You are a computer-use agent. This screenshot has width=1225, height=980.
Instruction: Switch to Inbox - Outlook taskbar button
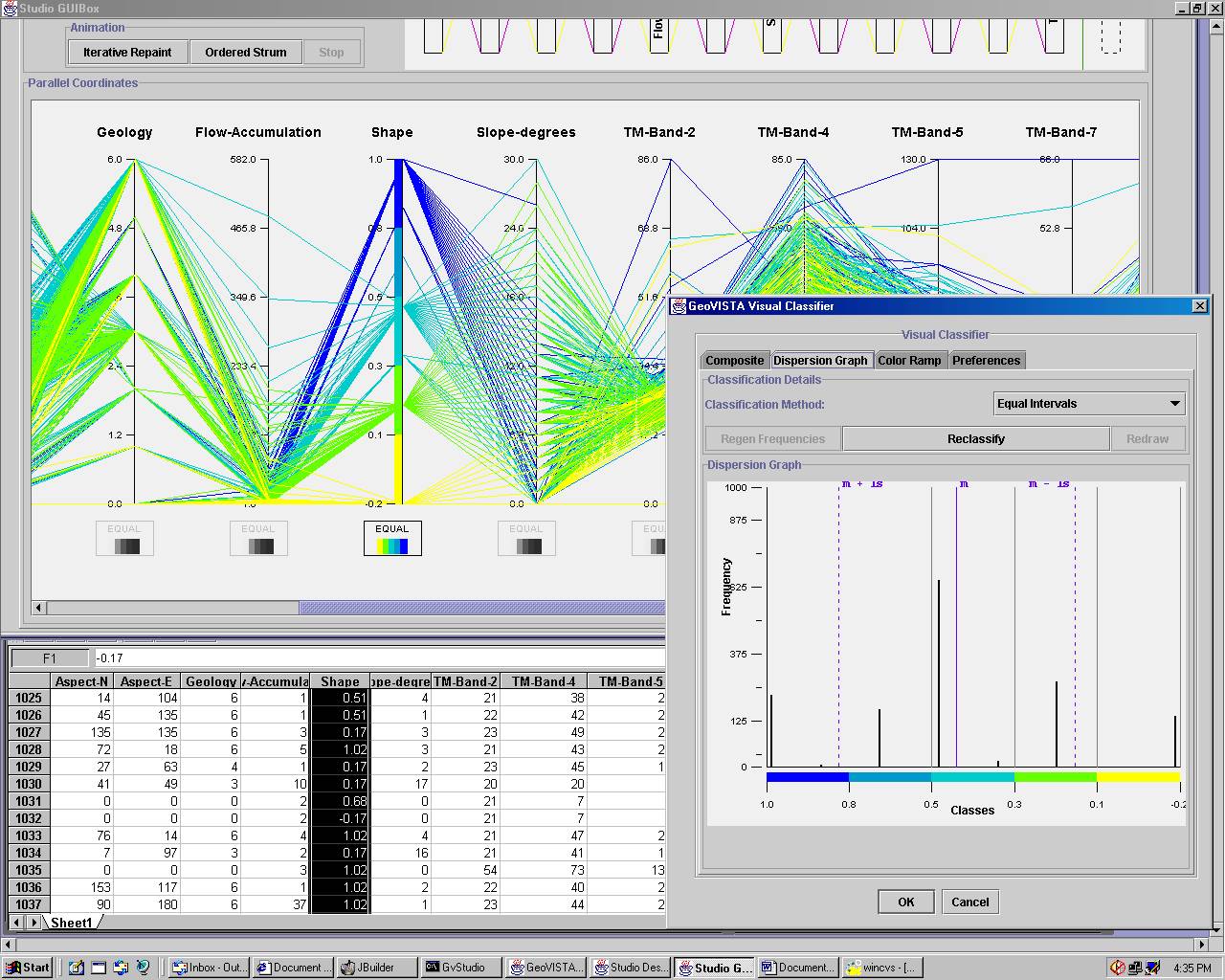coord(209,968)
